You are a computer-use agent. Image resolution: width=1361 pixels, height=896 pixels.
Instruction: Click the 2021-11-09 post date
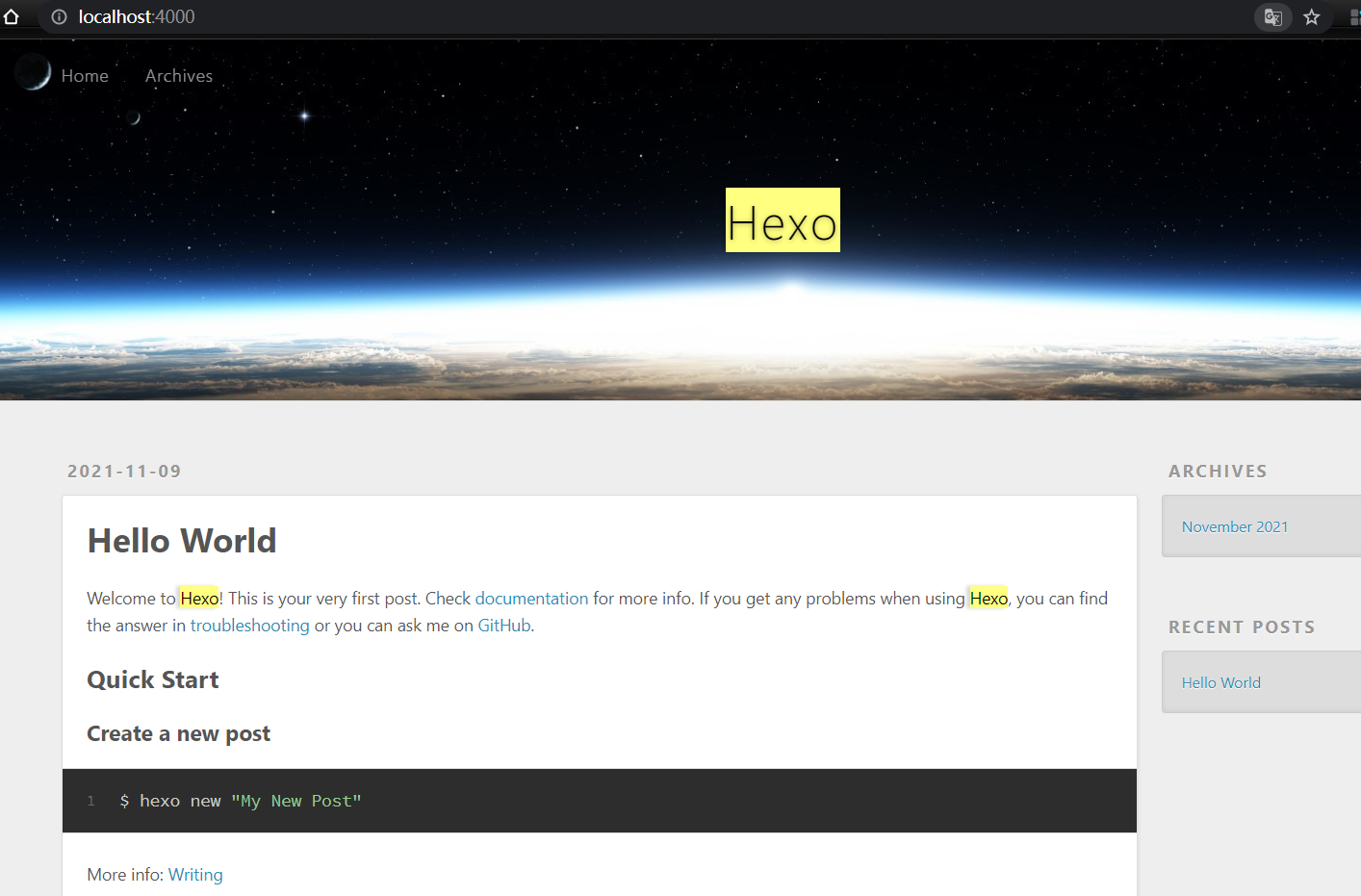tap(124, 471)
